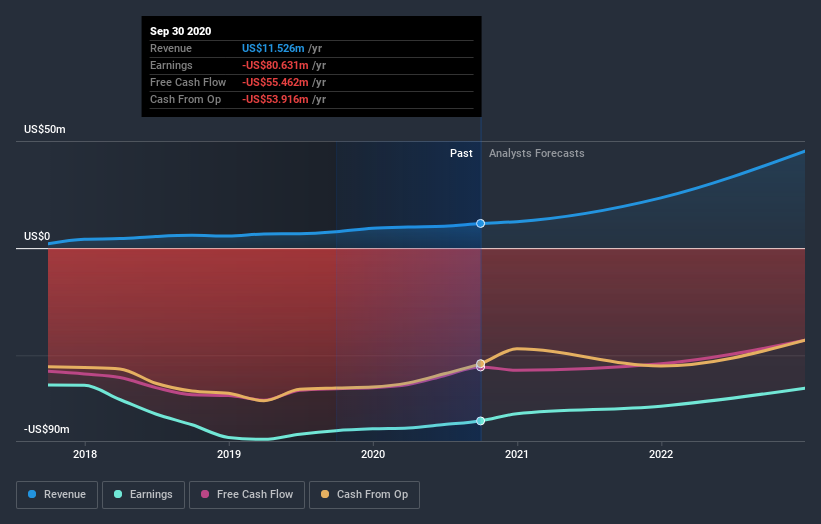Click the US$0 y-axis label
Viewport: 821px width, 524px height.
coord(37,237)
